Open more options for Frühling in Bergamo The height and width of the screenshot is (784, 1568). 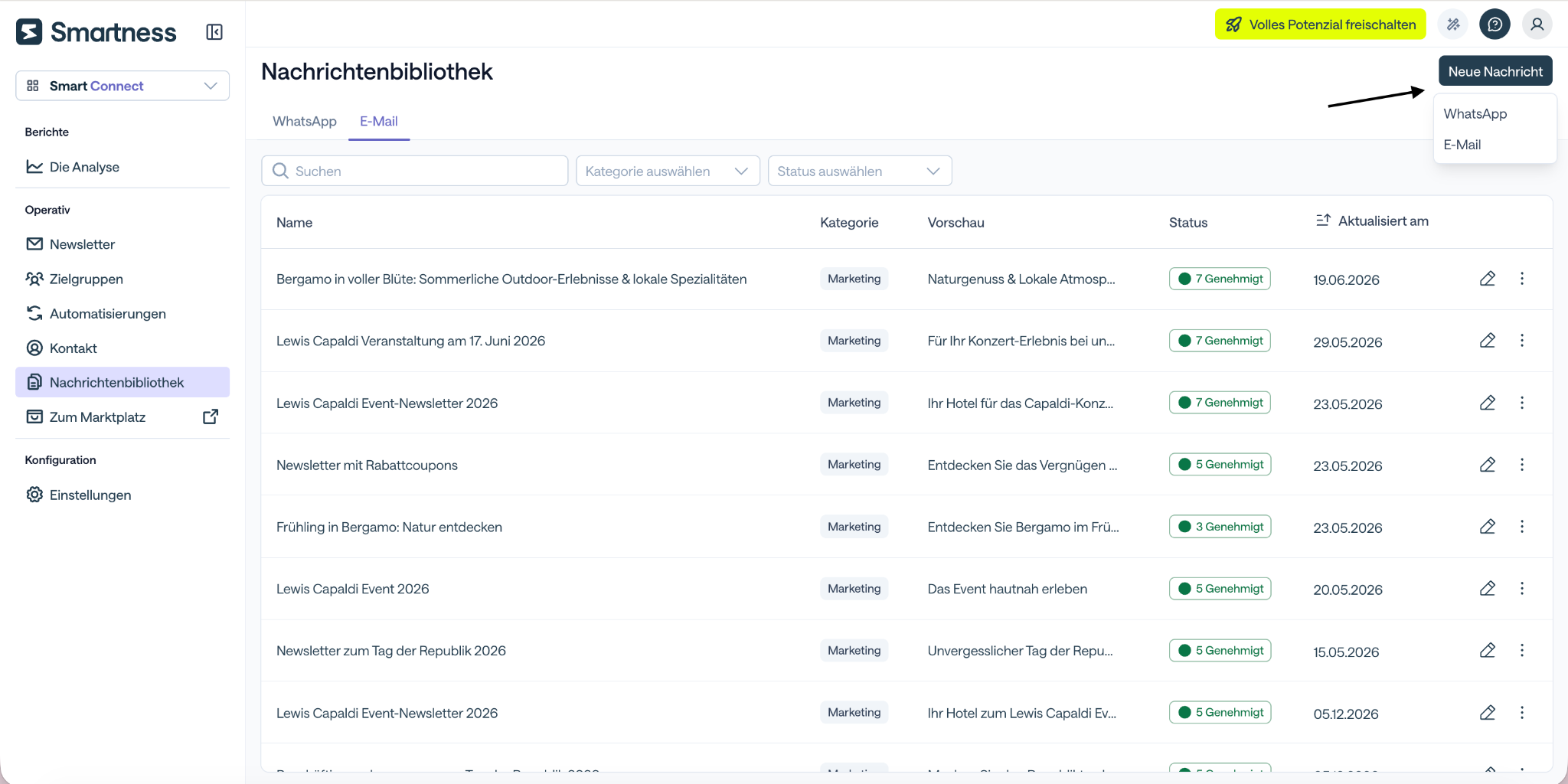point(1522,527)
